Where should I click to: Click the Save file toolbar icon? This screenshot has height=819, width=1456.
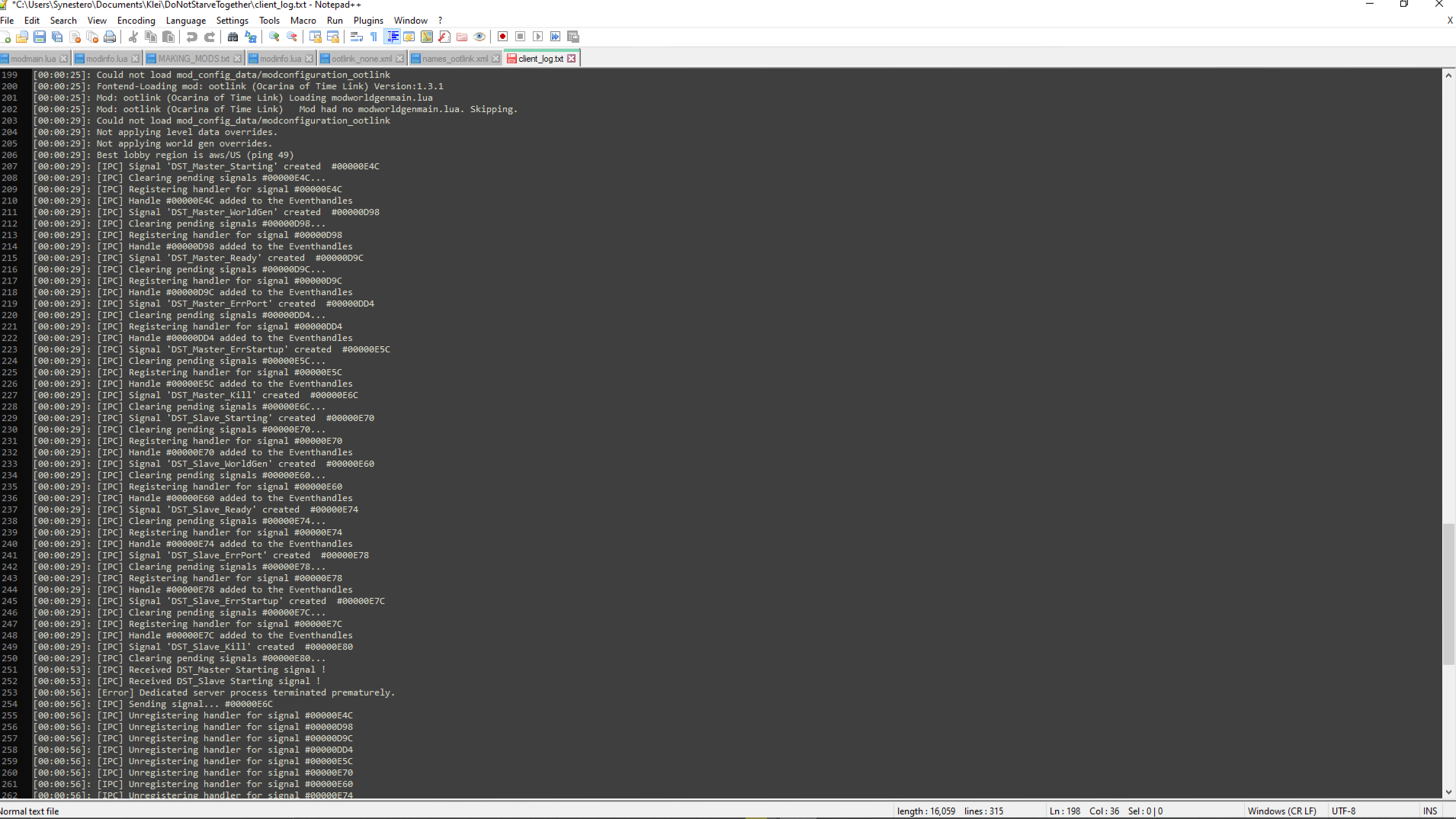click(40, 37)
